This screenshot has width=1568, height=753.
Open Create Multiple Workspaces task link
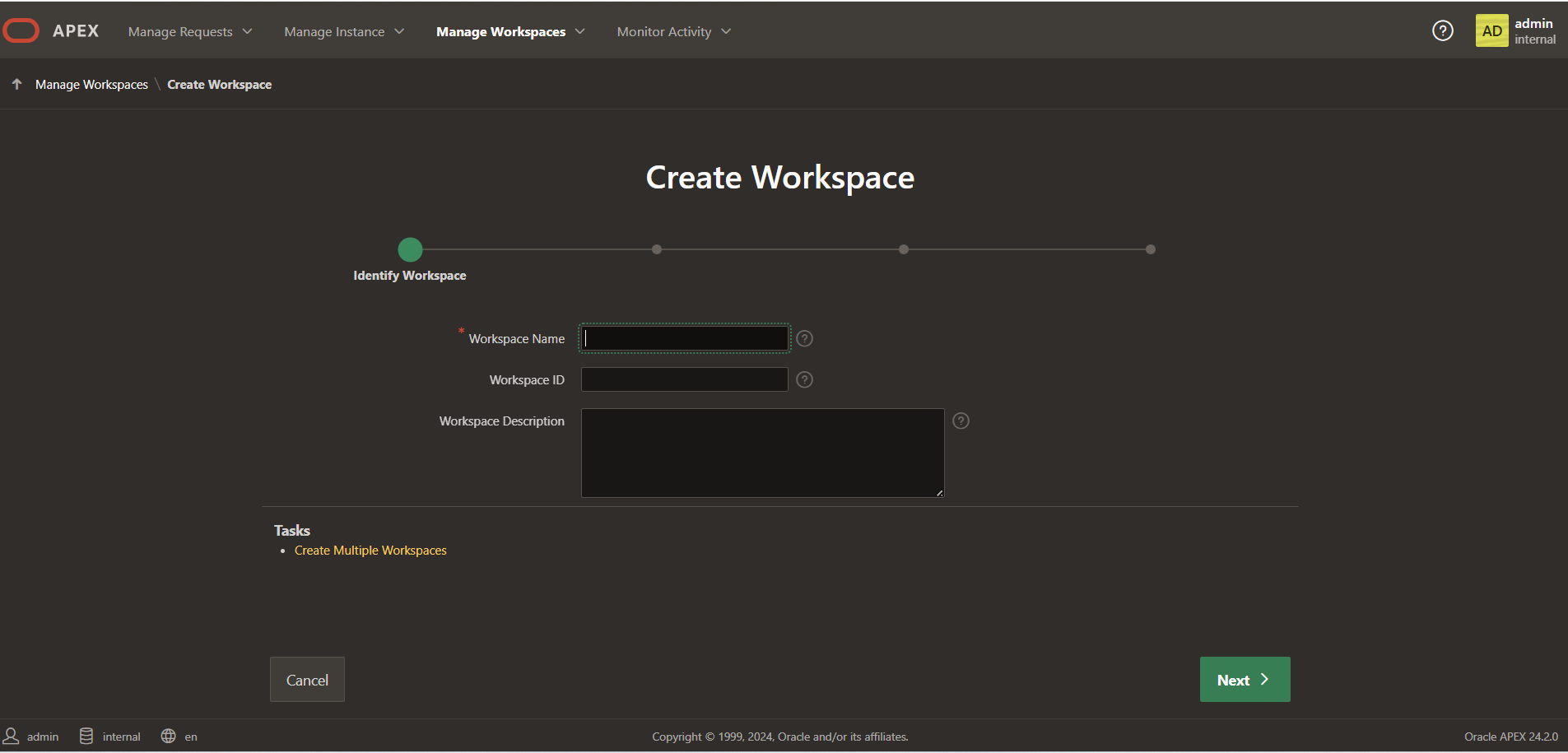point(370,550)
